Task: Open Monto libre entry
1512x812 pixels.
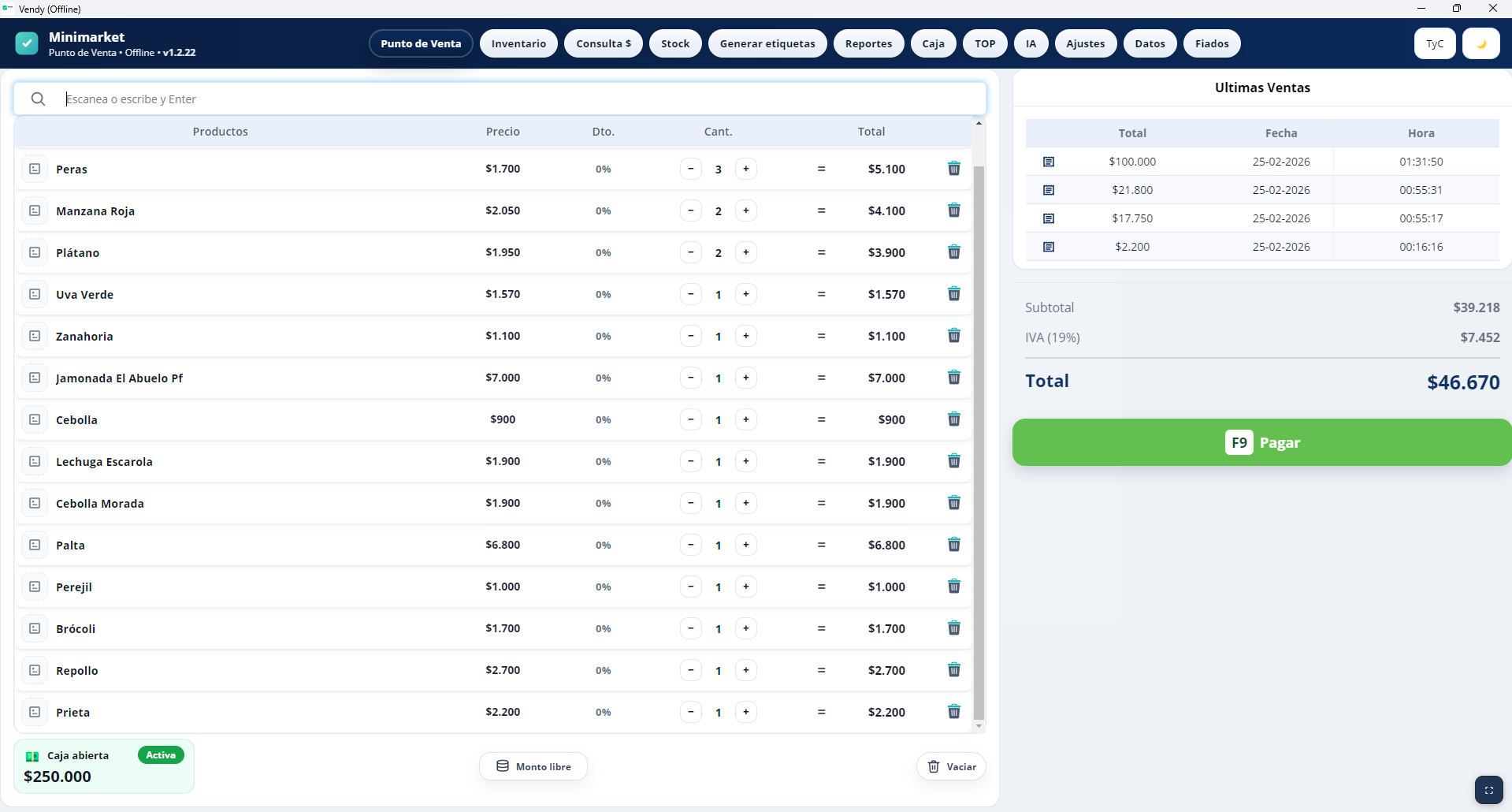Action: tap(533, 766)
